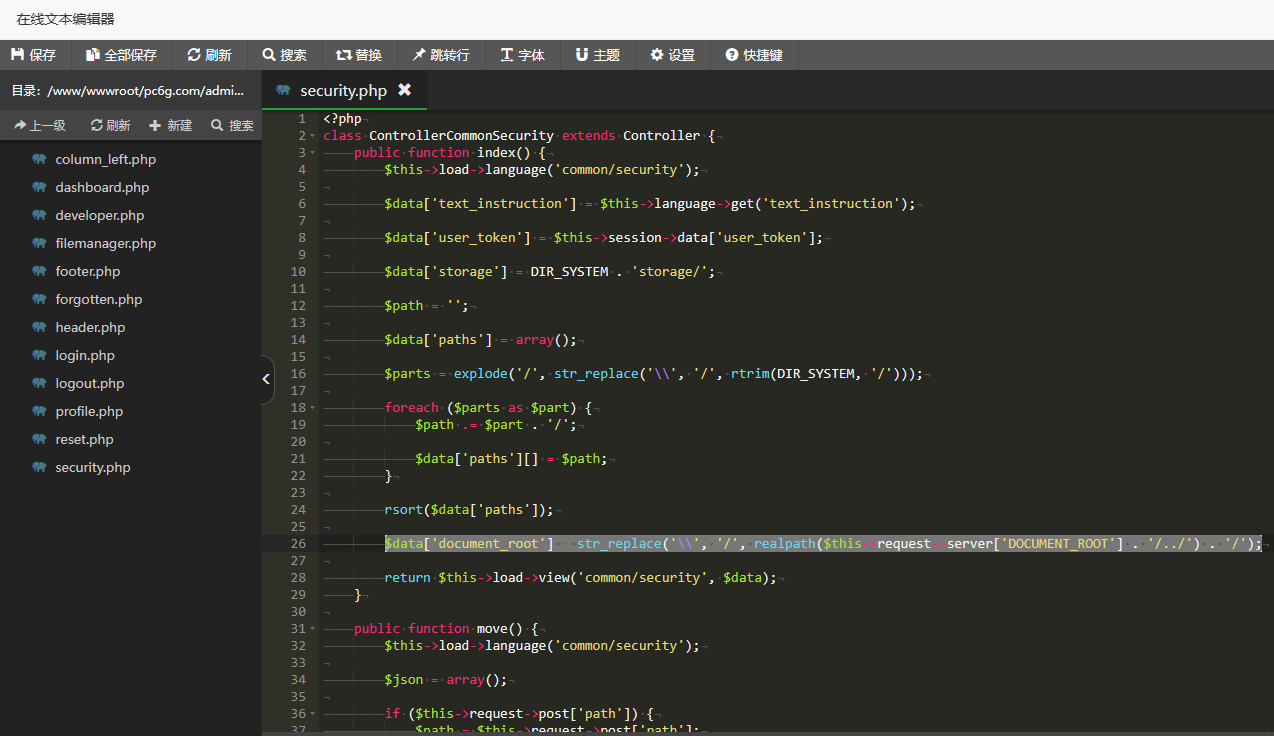Open login.php from the file list
The image size is (1274, 736).
(x=85, y=355)
